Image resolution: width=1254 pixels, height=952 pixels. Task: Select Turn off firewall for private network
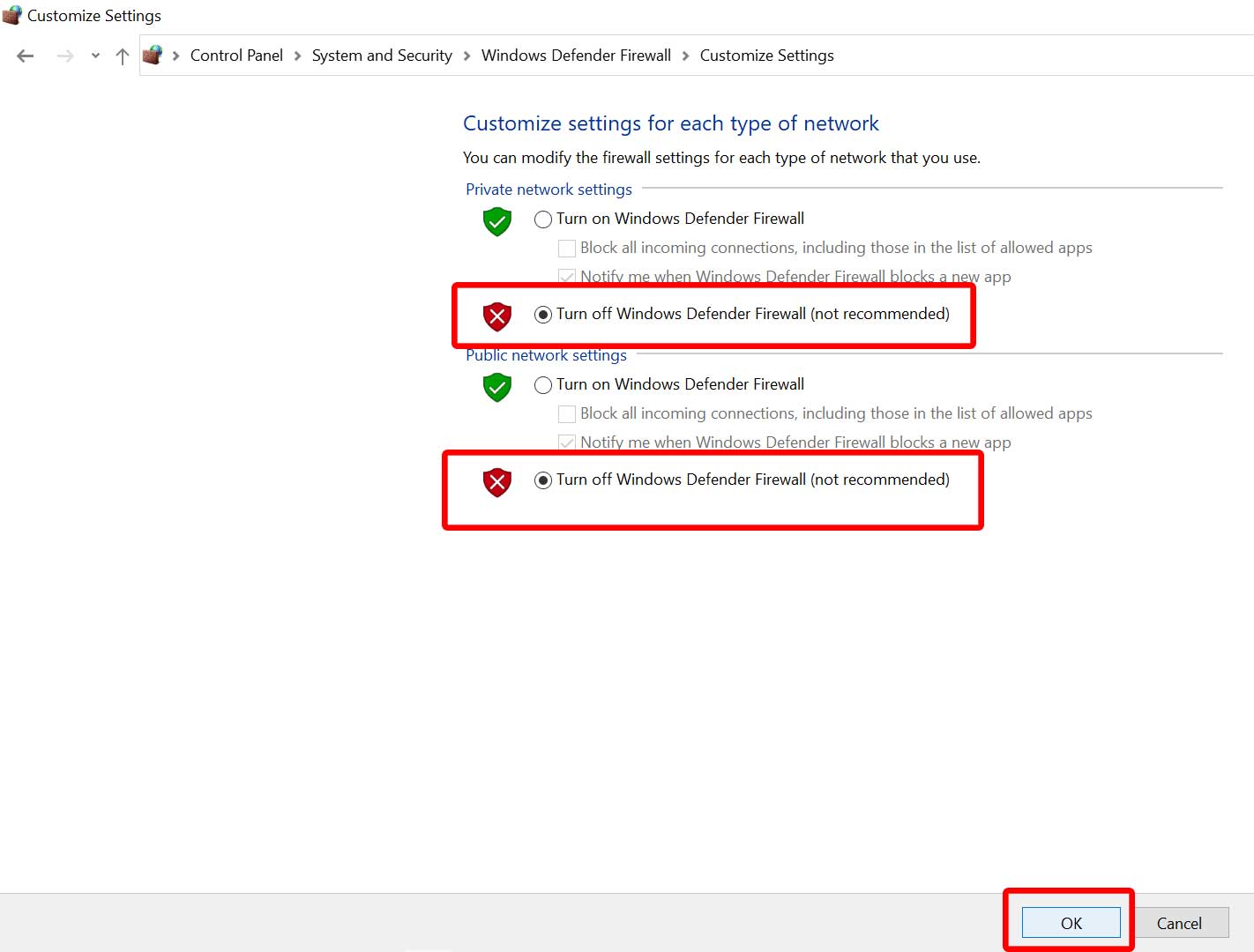point(543,315)
